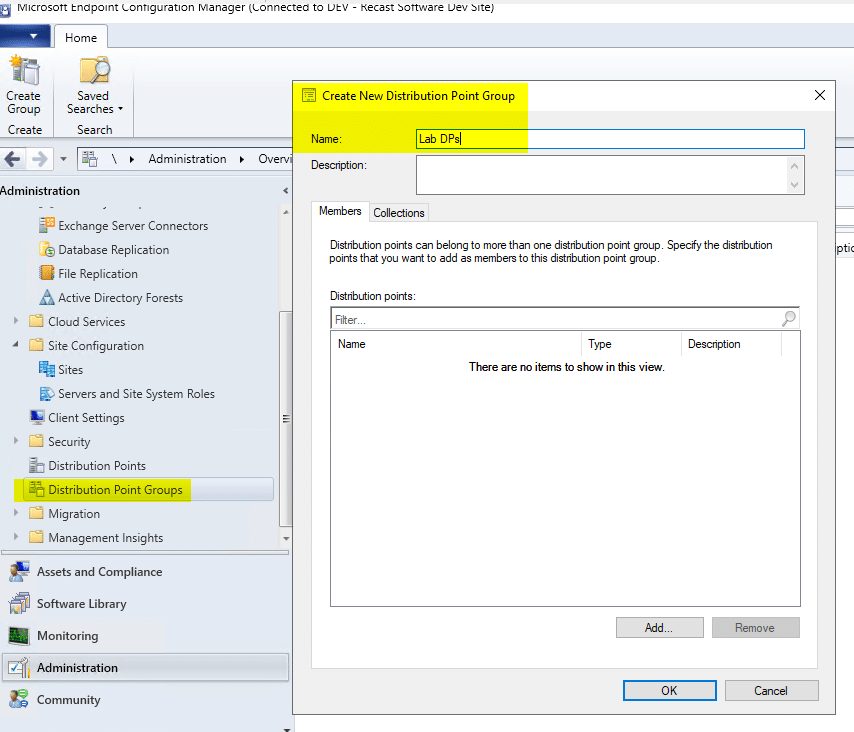The height and width of the screenshot is (732, 854).
Task: Click the back navigation arrow
Action: [14, 158]
